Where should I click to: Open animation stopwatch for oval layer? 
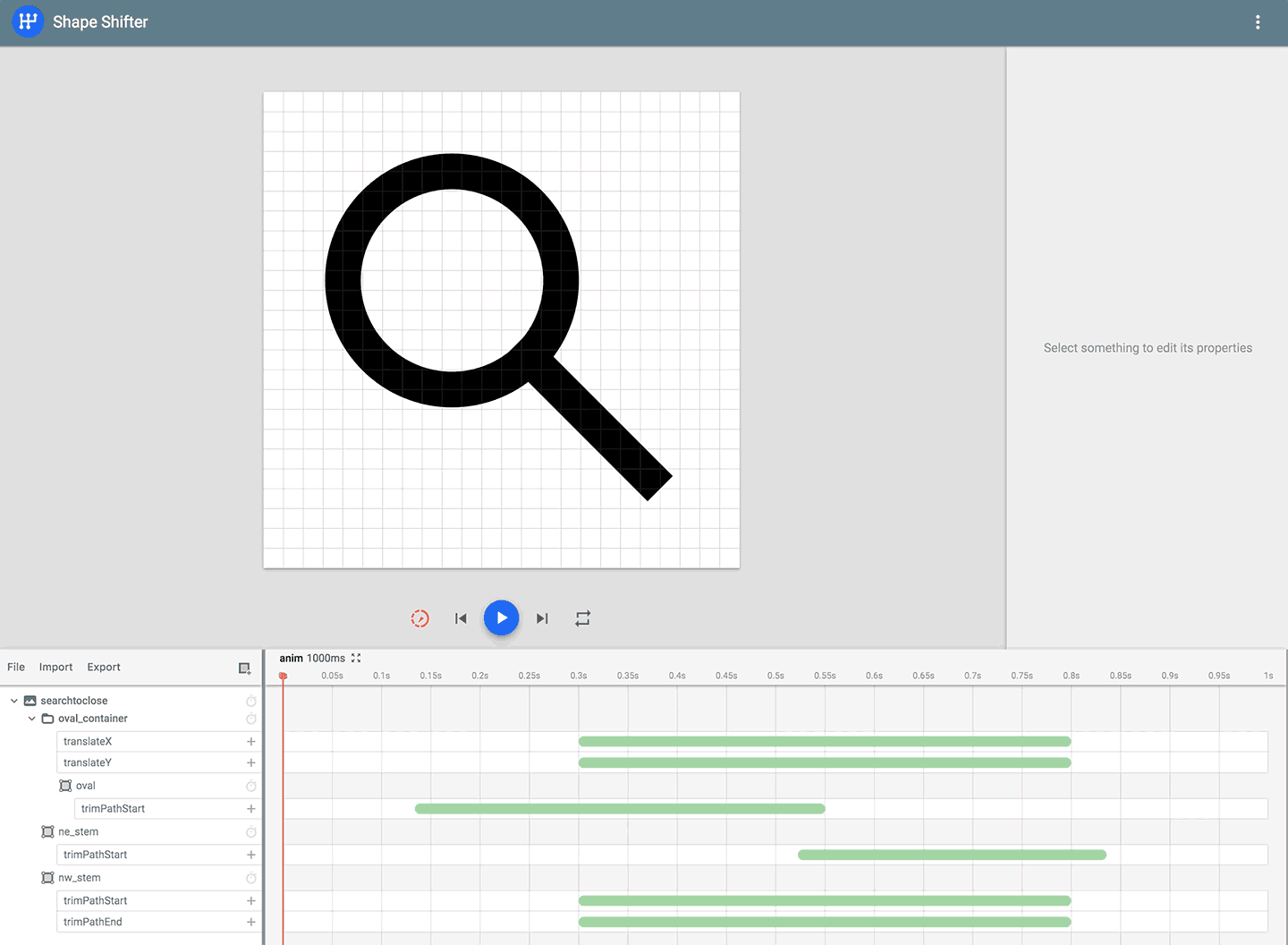tap(251, 786)
